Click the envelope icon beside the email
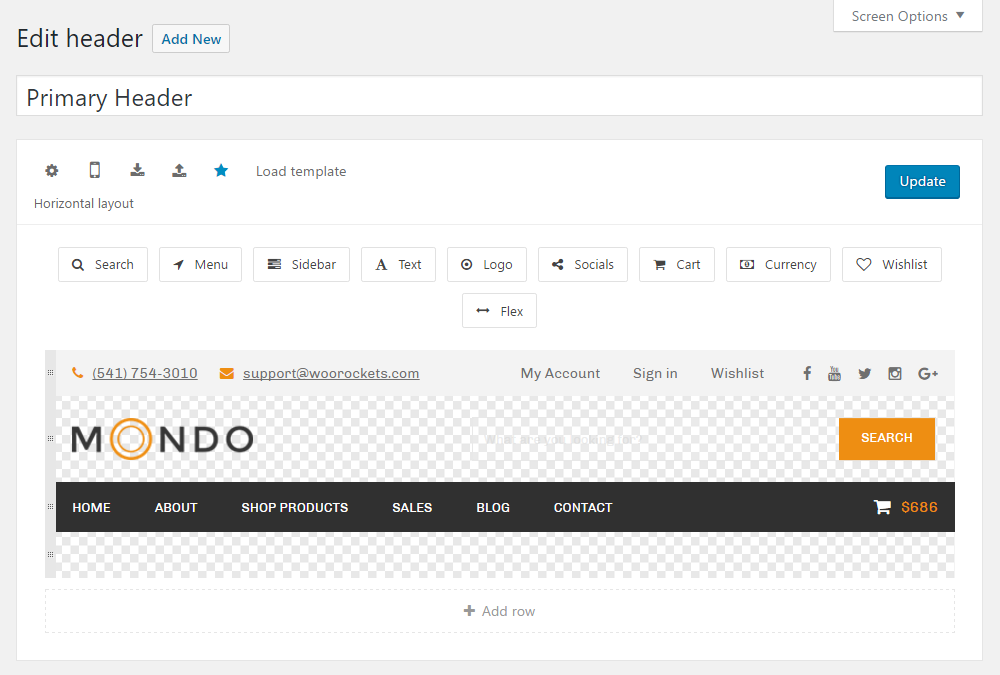Screen dimensions: 1000x675 [x=226, y=372]
